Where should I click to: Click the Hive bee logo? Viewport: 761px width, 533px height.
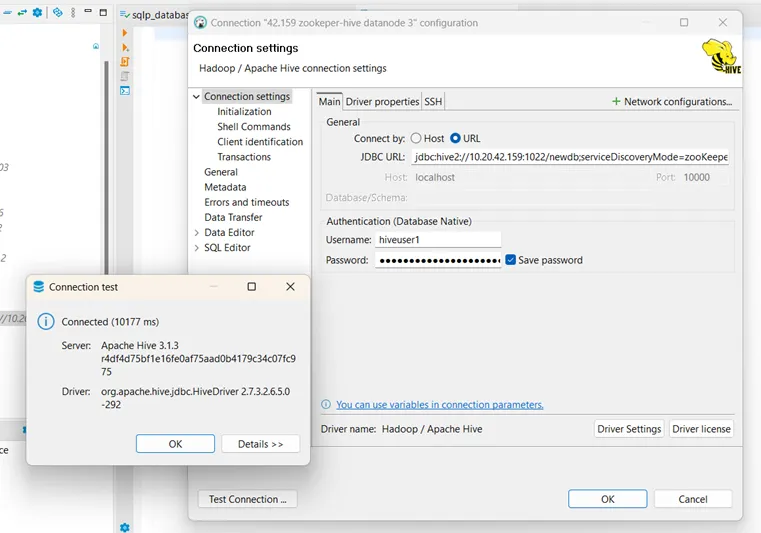[x=722, y=56]
